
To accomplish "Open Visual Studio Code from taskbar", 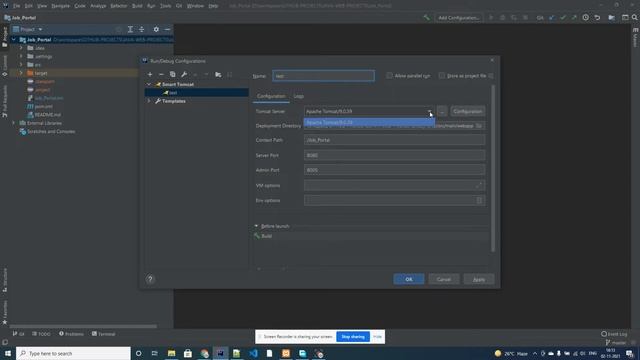I will click(x=253, y=353).
